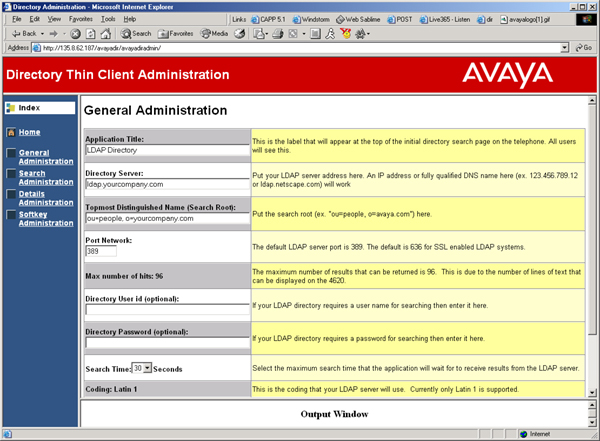
Task: Open the Back button history dropdown arrow
Action: pyautogui.click(x=42, y=34)
